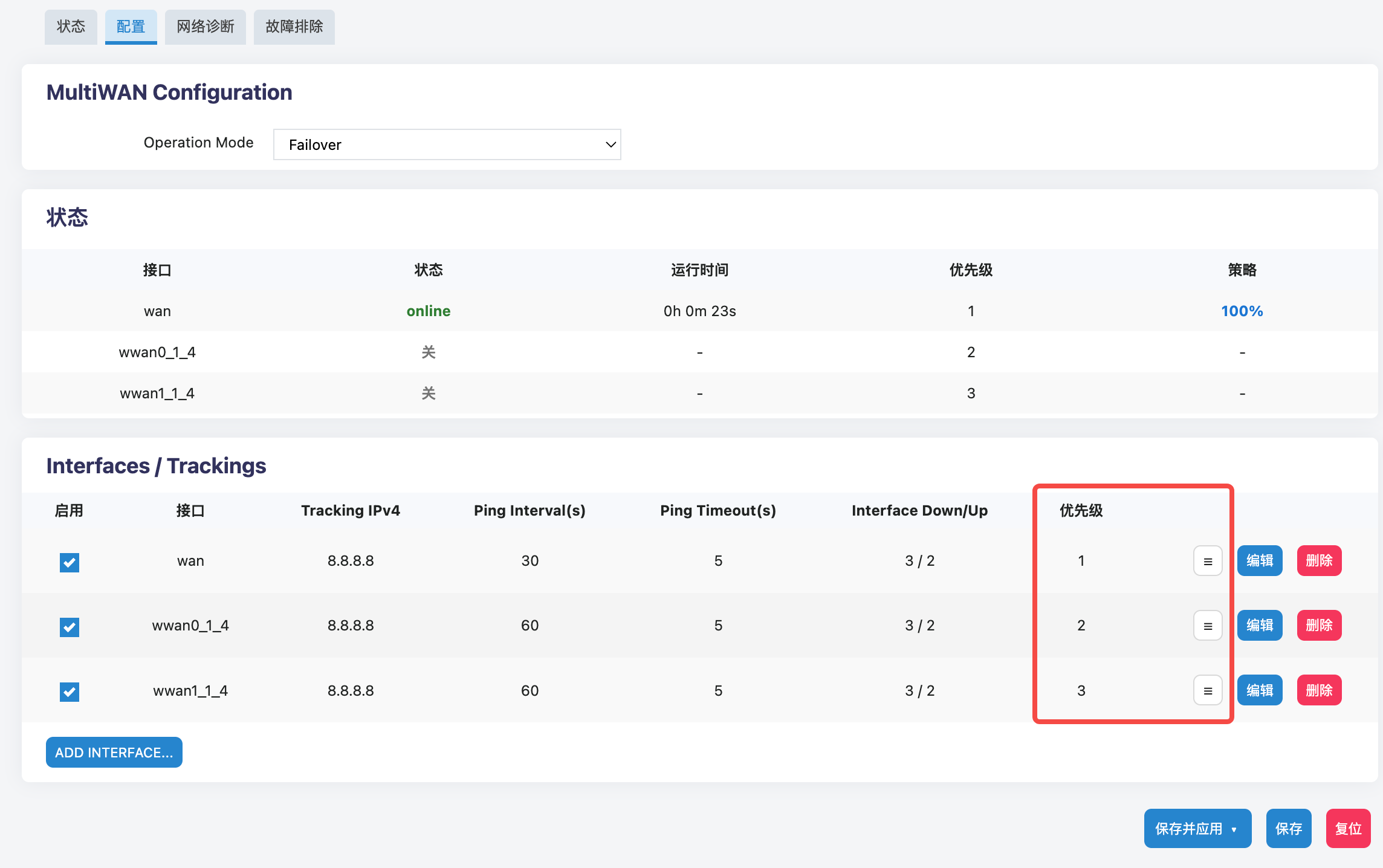Click the drag handle icon for wan row
Screen dimensions: 1383x868
coord(1208,561)
